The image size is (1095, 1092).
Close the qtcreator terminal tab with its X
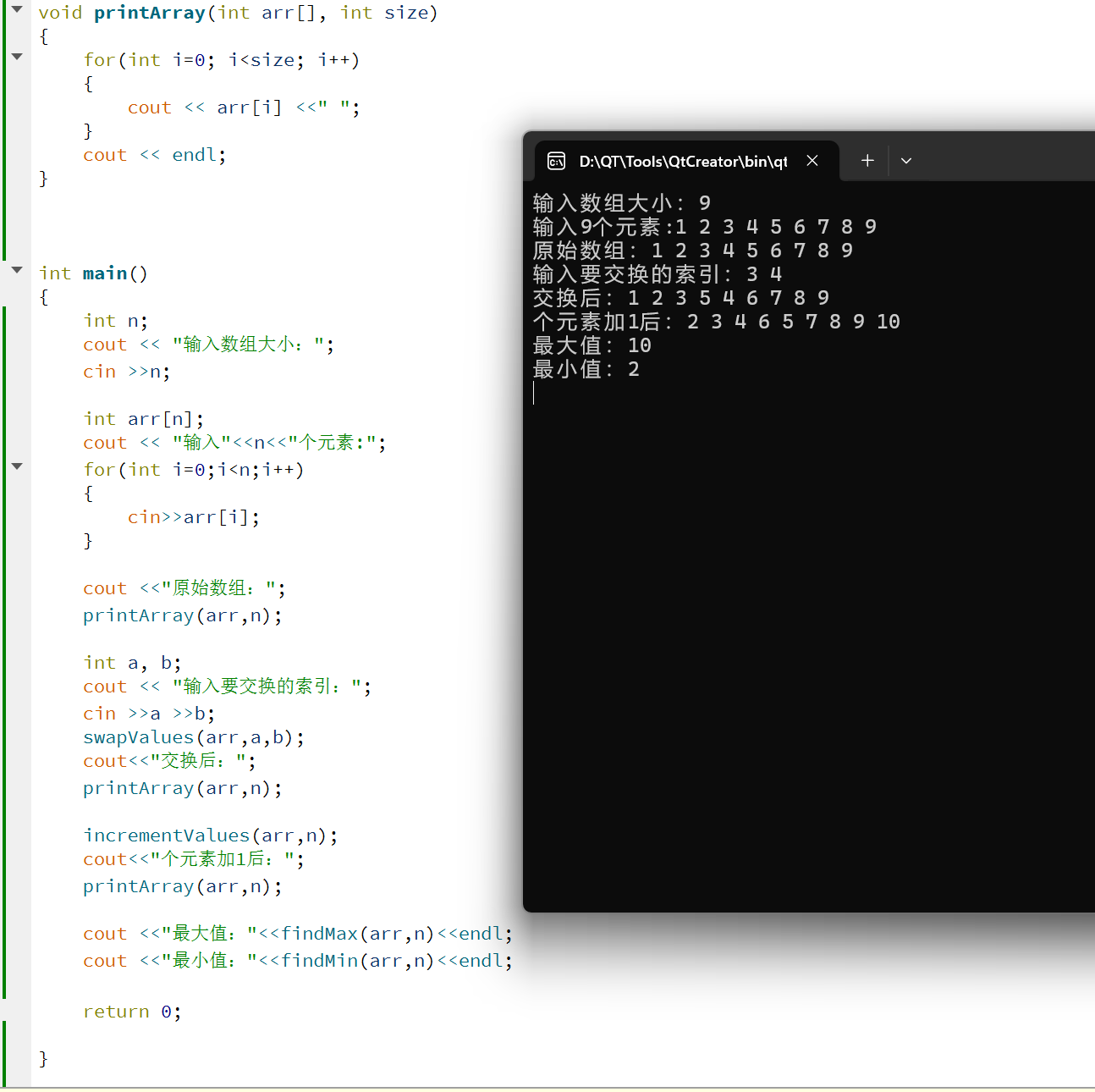click(x=812, y=160)
